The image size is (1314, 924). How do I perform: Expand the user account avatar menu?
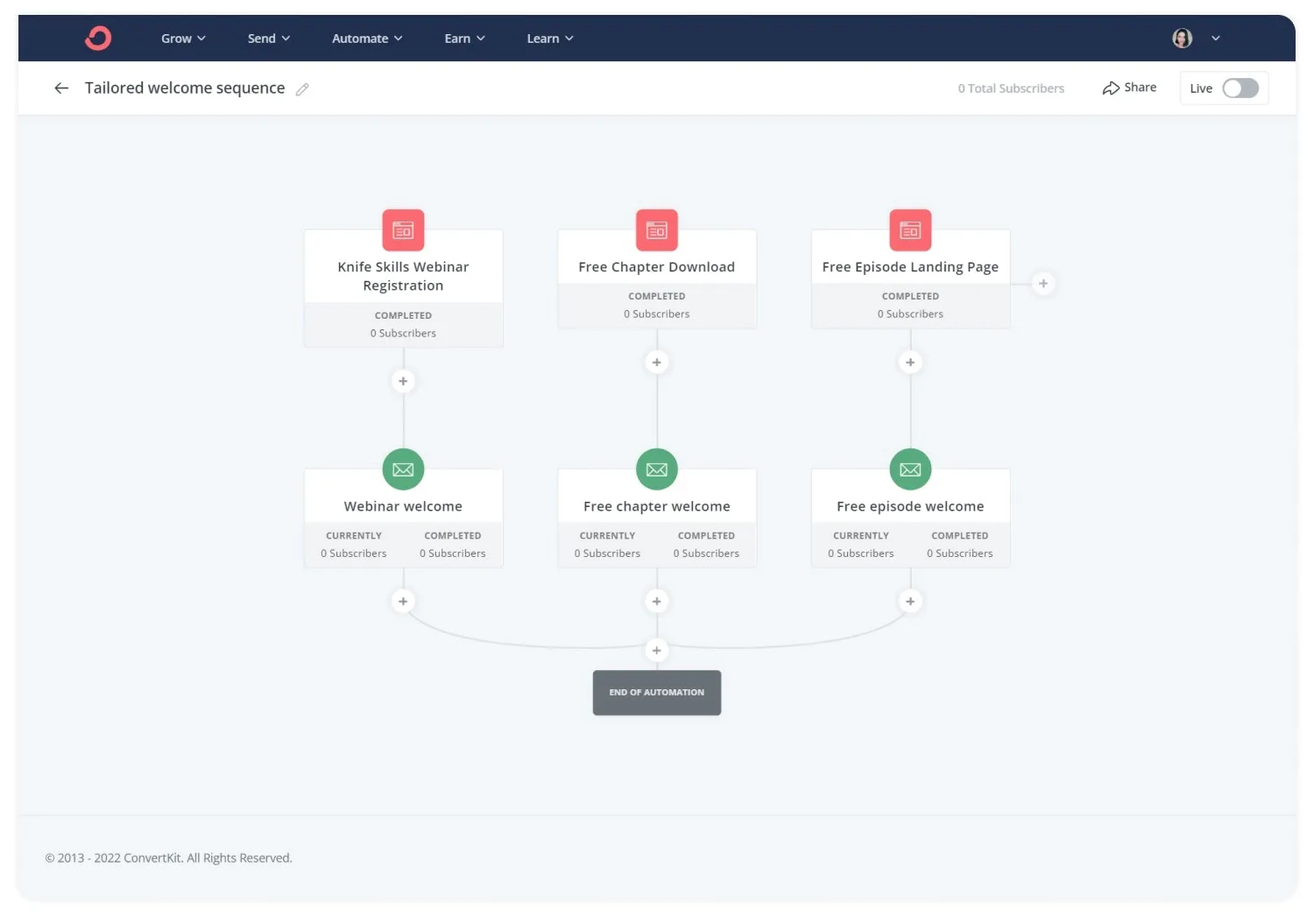coord(1196,39)
